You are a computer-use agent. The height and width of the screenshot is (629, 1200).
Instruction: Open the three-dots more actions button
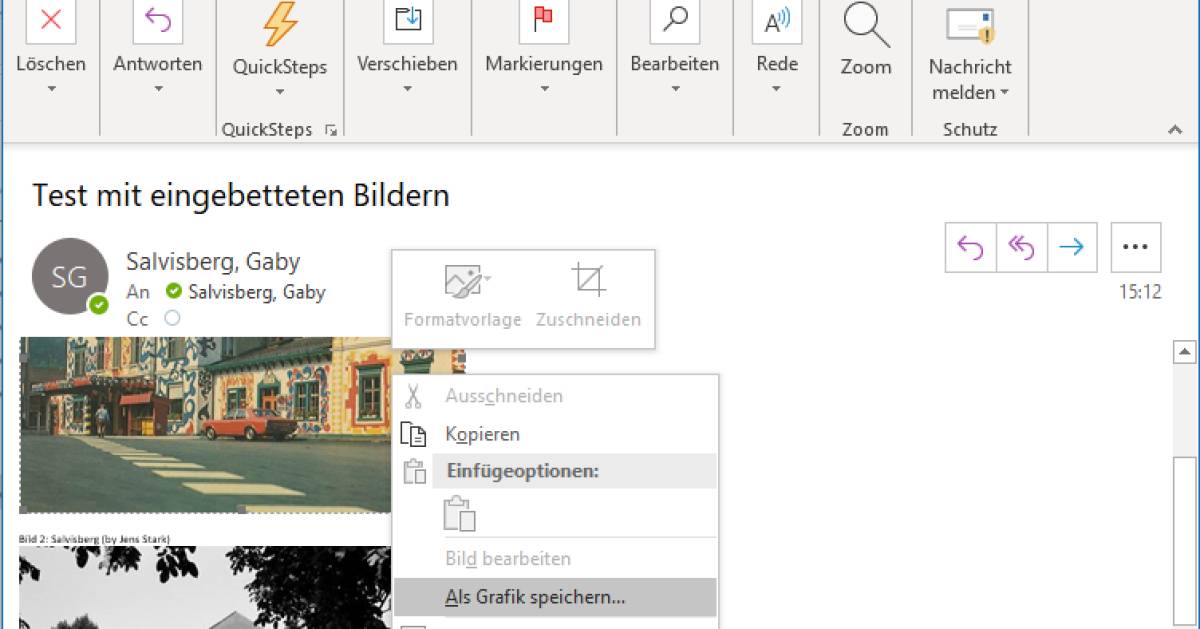click(1136, 247)
